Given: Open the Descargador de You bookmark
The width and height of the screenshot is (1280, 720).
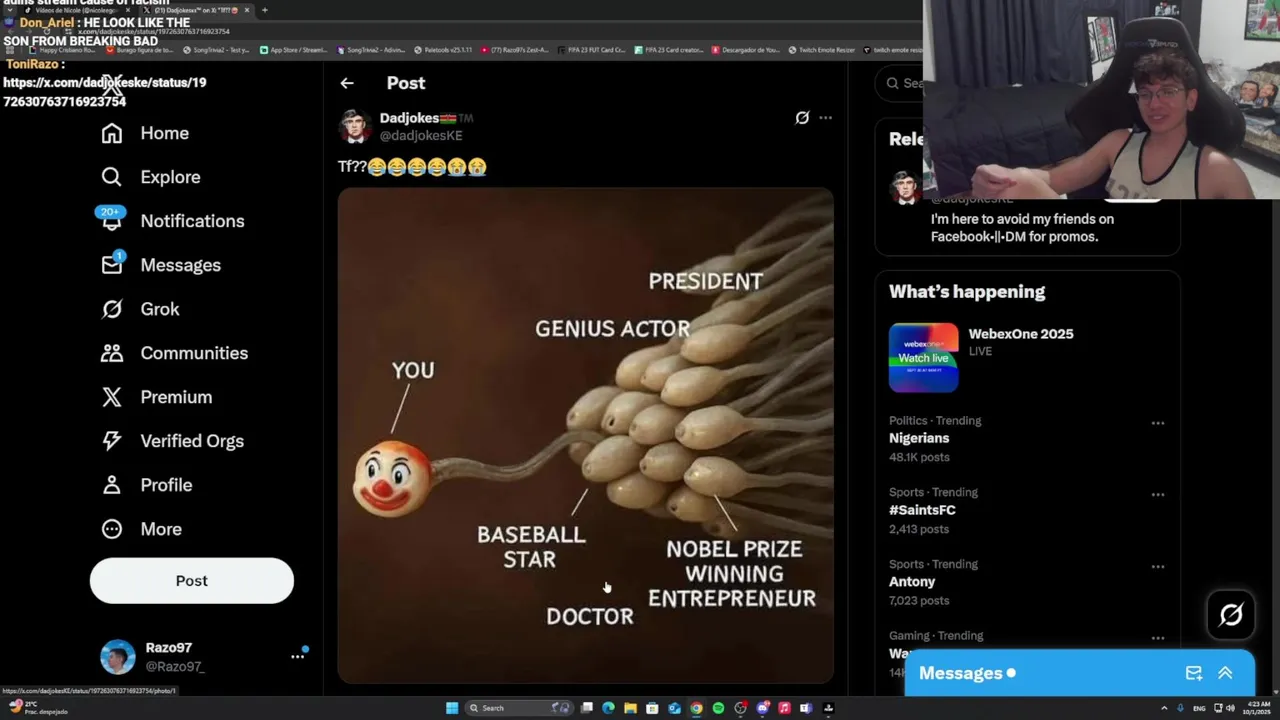Looking at the screenshot, I should (746, 49).
